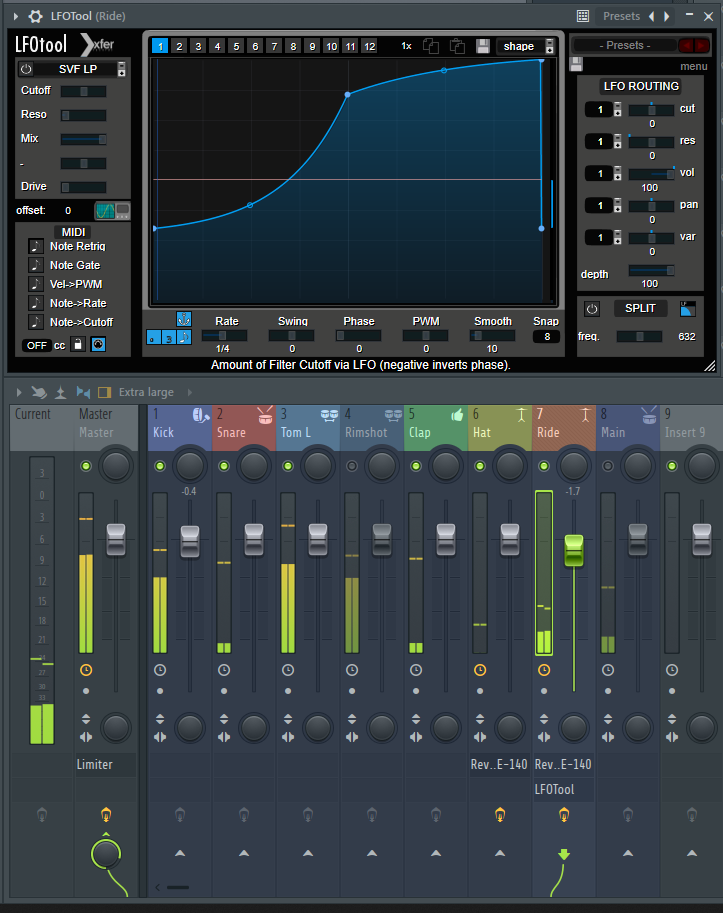Viewport: 723px width, 913px height.
Task: Mute the Hat track green LED
Action: 480,466
